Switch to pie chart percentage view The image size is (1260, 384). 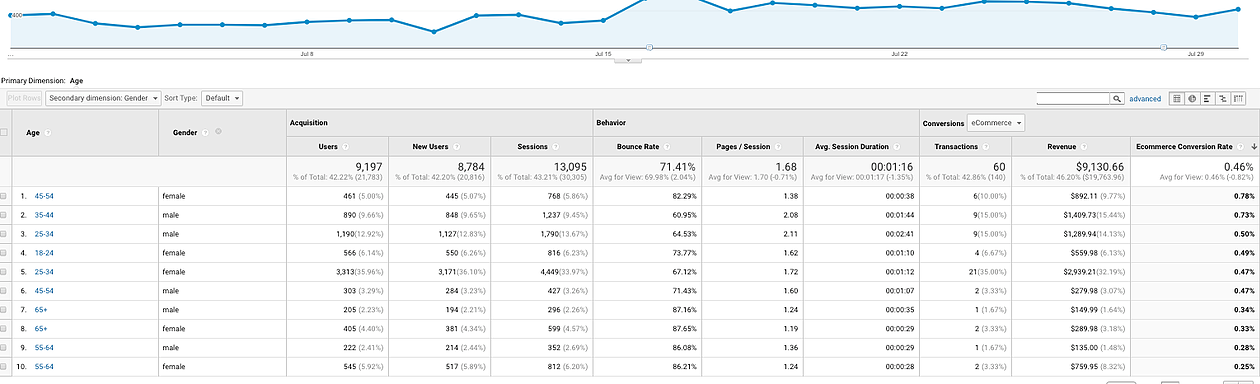pyautogui.click(x=1192, y=99)
